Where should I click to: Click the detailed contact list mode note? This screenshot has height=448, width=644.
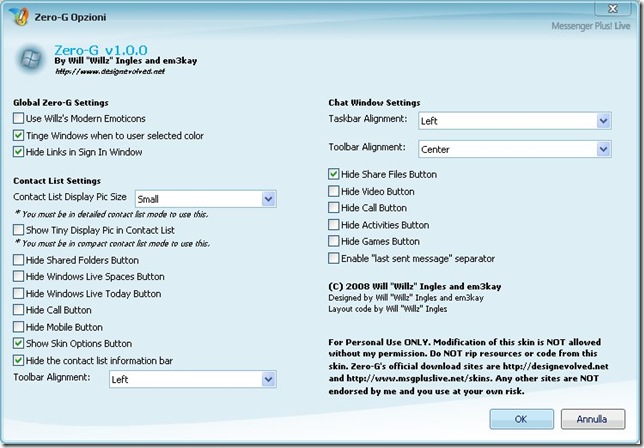111,214
